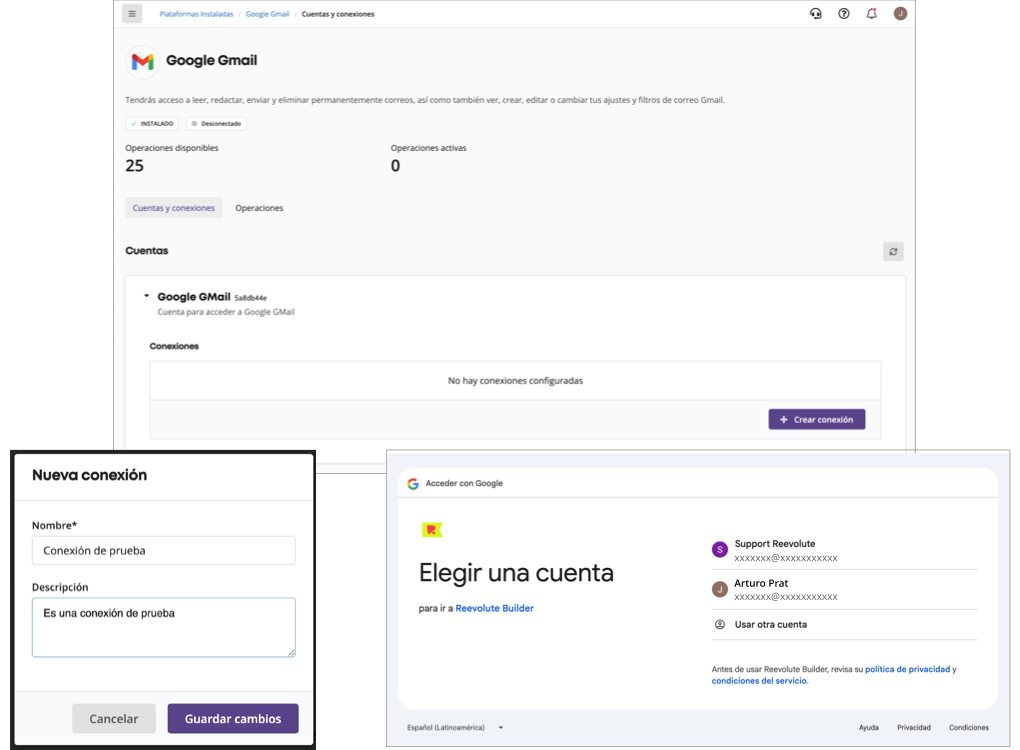
Task: Choose the Arturo Prat account
Action: point(844,589)
